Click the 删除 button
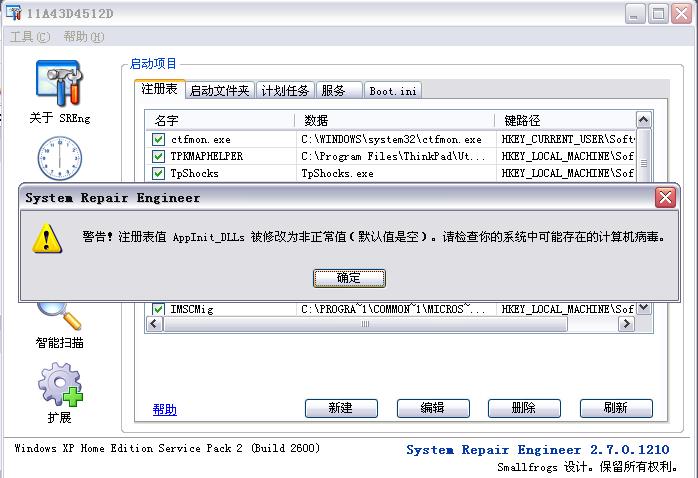 pos(524,408)
